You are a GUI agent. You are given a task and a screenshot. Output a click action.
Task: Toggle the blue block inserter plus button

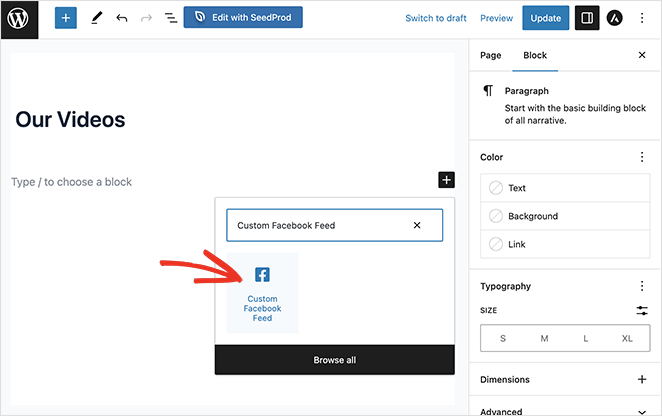pyautogui.click(x=66, y=18)
